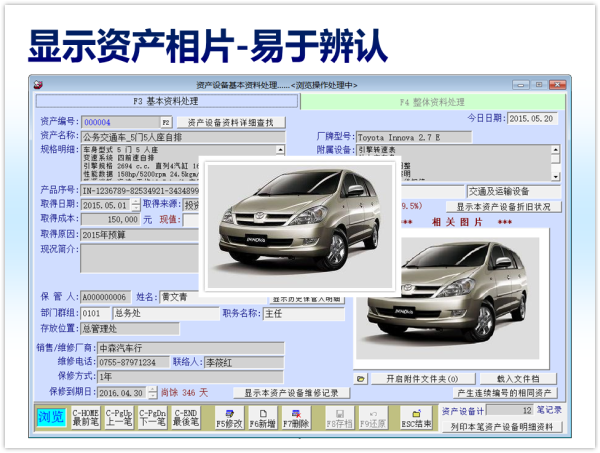Click 开启附件文件夹(0) button
This screenshot has width=600, height=453.
(x=422, y=379)
